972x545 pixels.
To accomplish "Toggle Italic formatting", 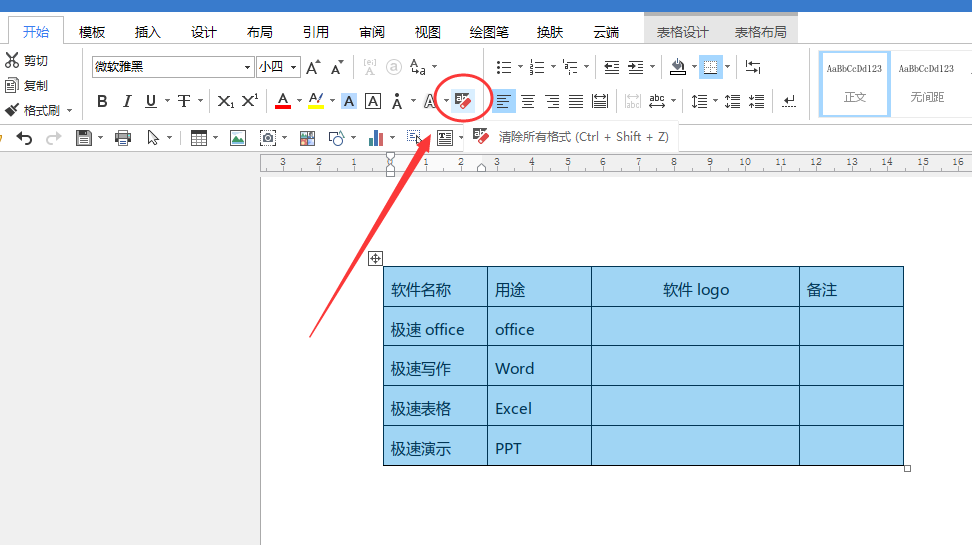I will coord(127,101).
